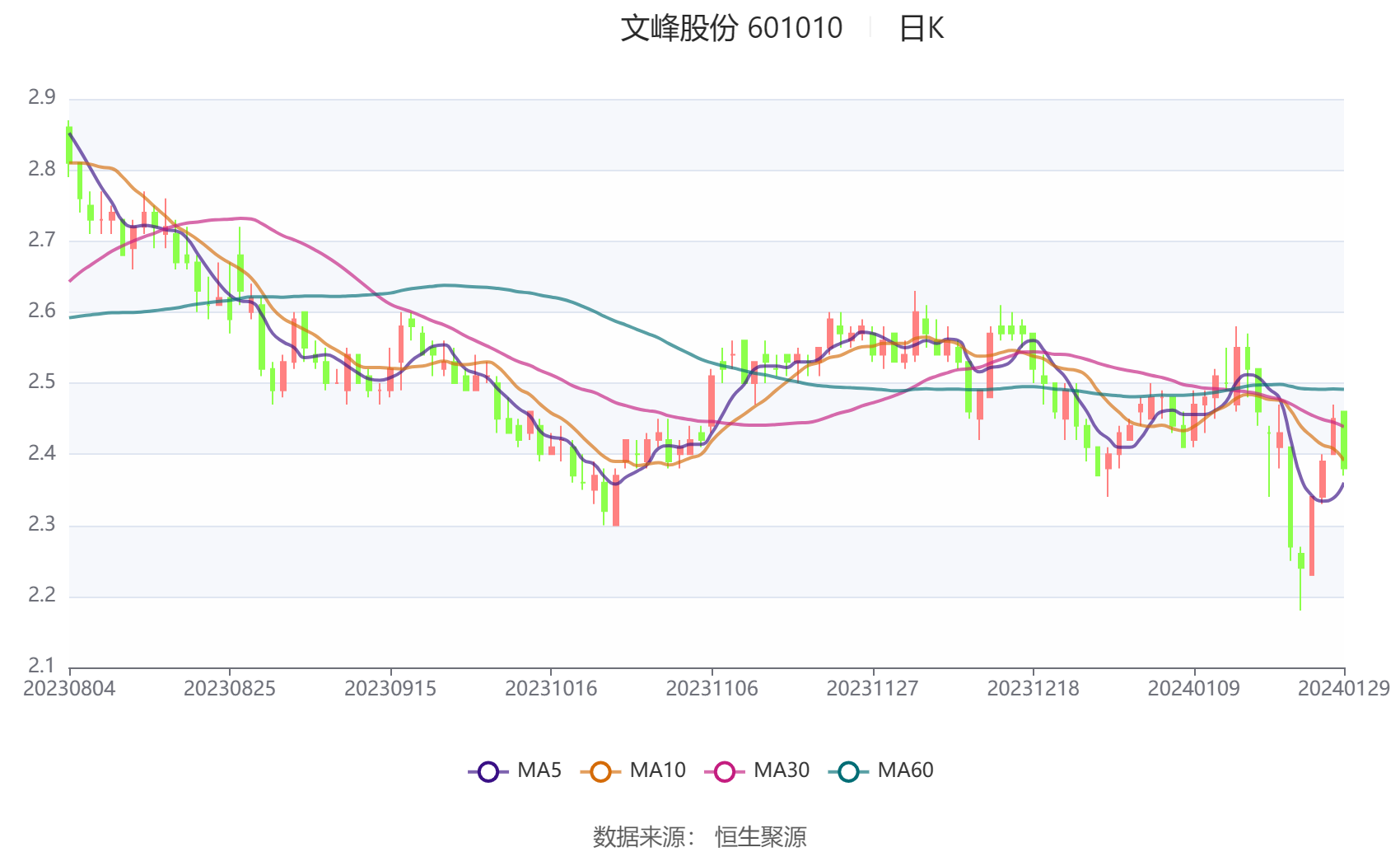Click the pink MA30 legend circle icon
This screenshot has width=1400, height=852.
pyautogui.click(x=725, y=771)
